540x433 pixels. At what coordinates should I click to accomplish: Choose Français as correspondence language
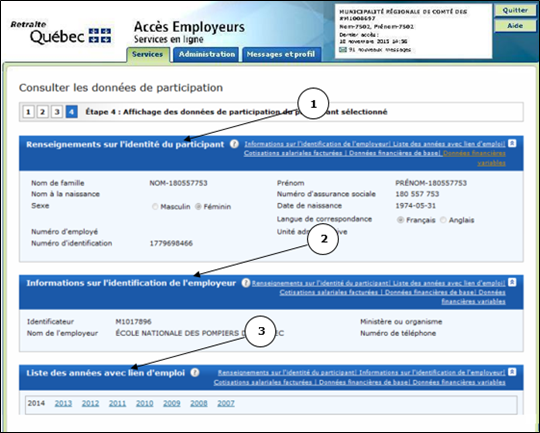(400, 220)
